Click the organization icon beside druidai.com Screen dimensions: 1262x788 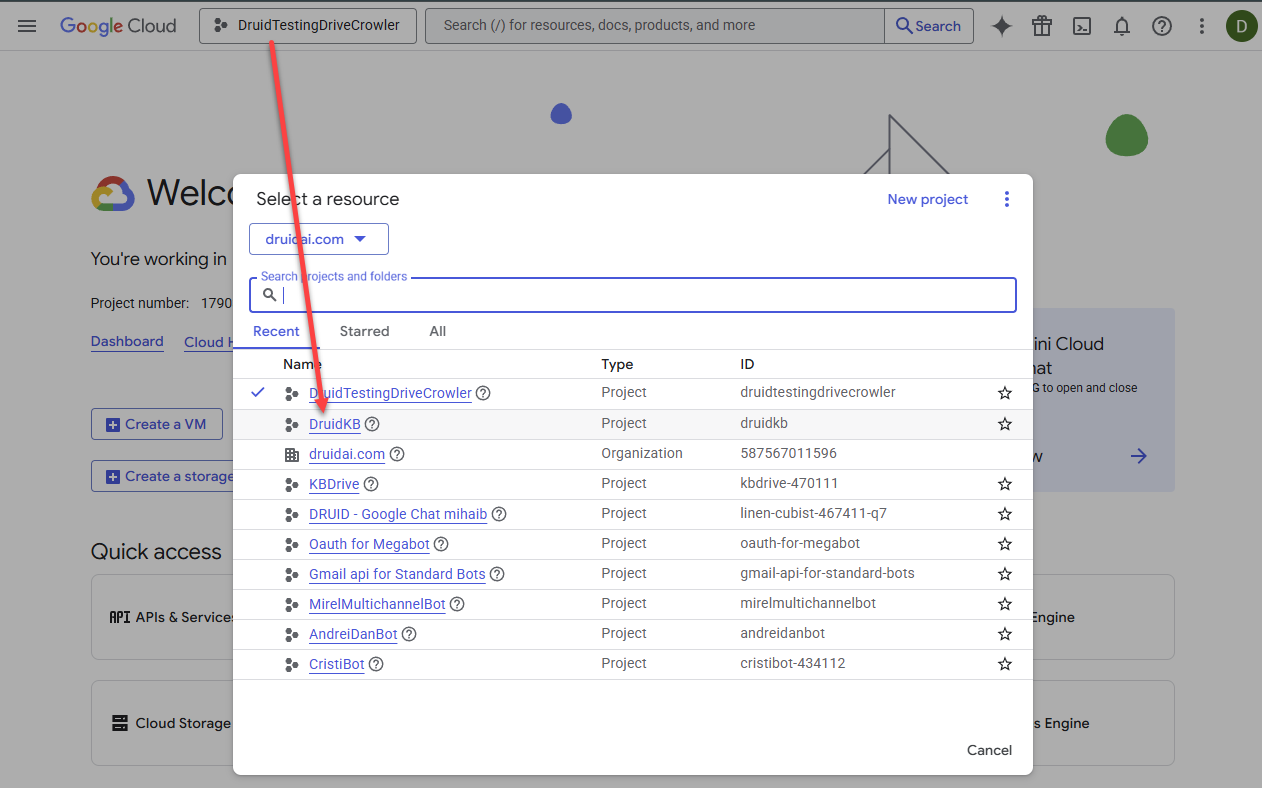[291, 455]
